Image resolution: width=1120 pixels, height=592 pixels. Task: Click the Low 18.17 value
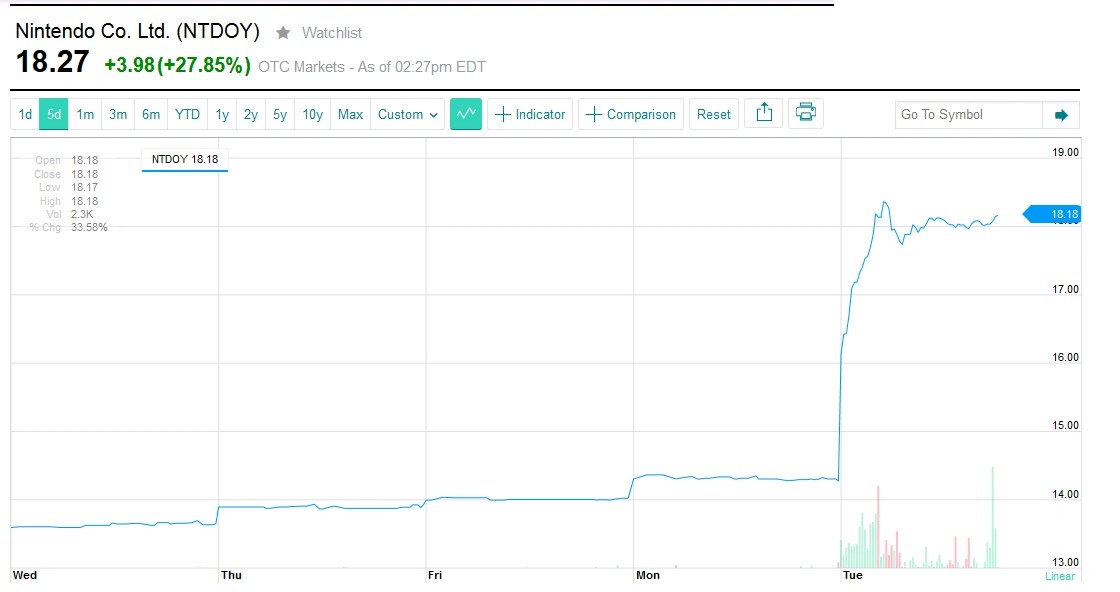click(x=84, y=187)
